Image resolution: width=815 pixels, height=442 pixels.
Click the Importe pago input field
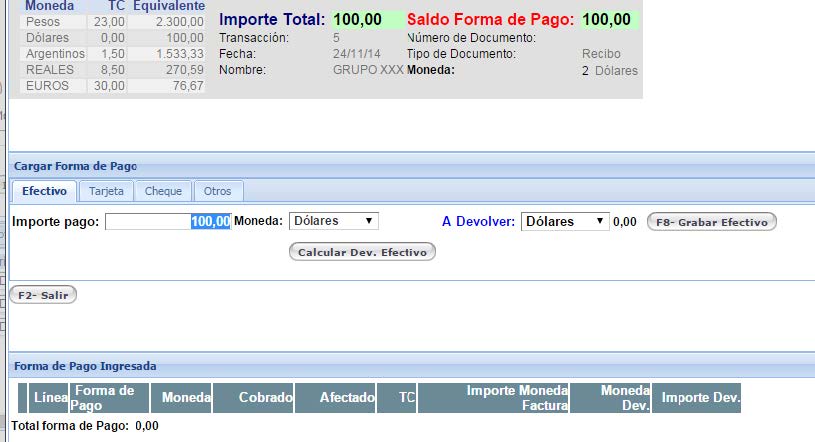click(x=168, y=221)
